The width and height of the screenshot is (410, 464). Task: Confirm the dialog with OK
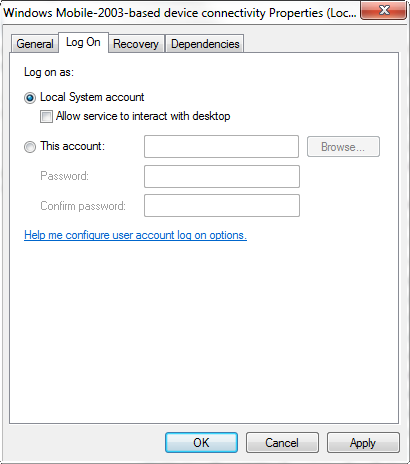click(201, 443)
